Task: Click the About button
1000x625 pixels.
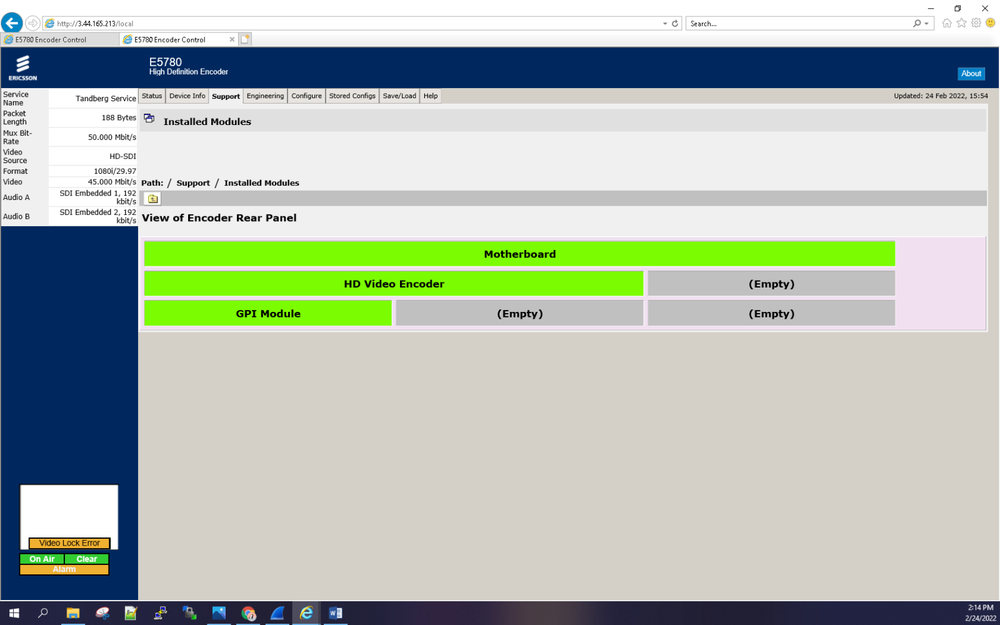Action: click(970, 73)
